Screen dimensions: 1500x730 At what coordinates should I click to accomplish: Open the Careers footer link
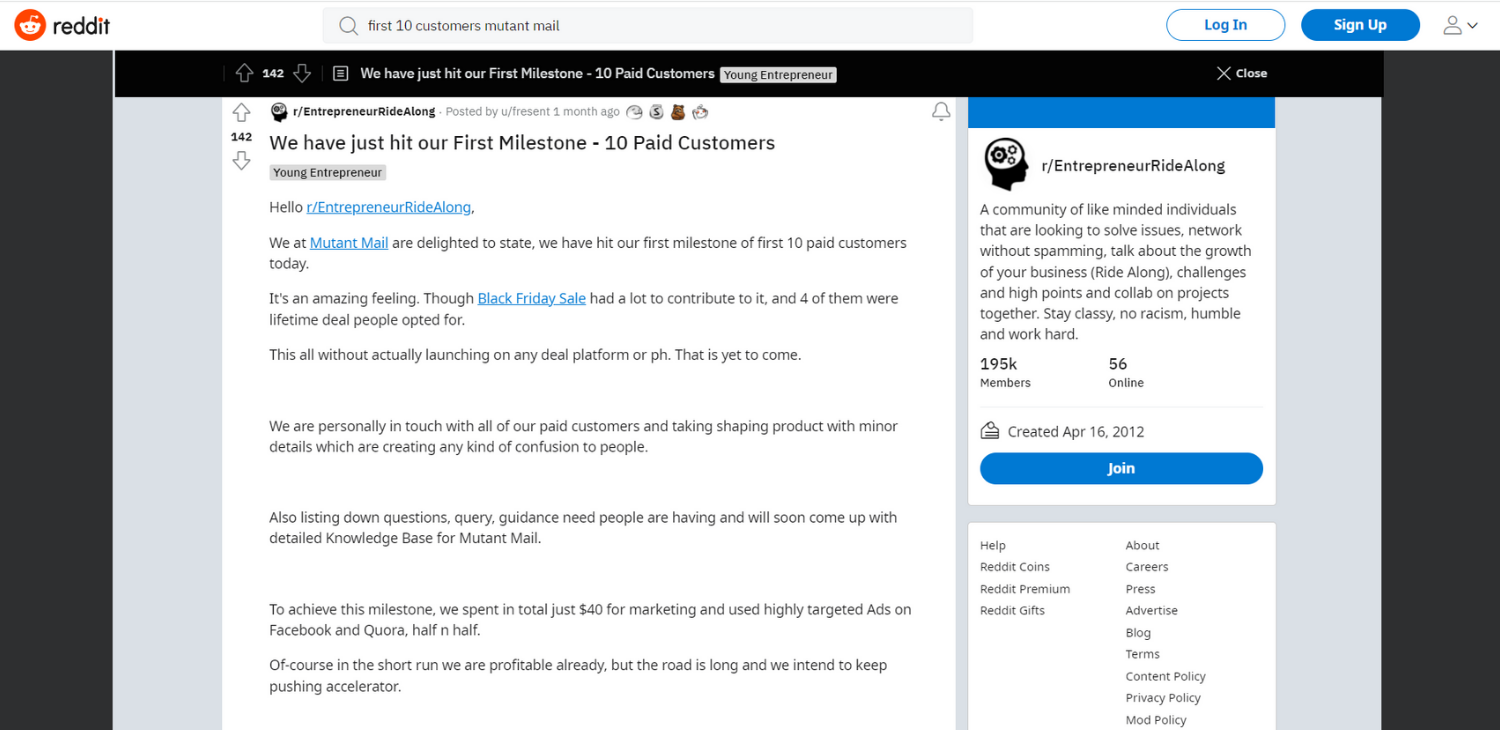tap(1147, 567)
